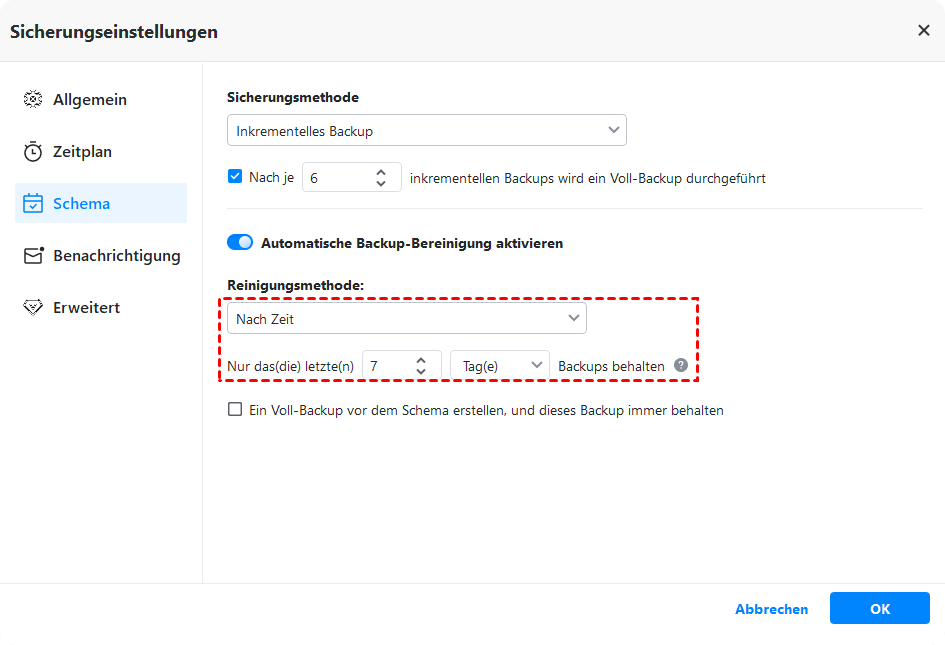Click the Allgemein gear icon
This screenshot has width=945, height=645.
coord(33,100)
